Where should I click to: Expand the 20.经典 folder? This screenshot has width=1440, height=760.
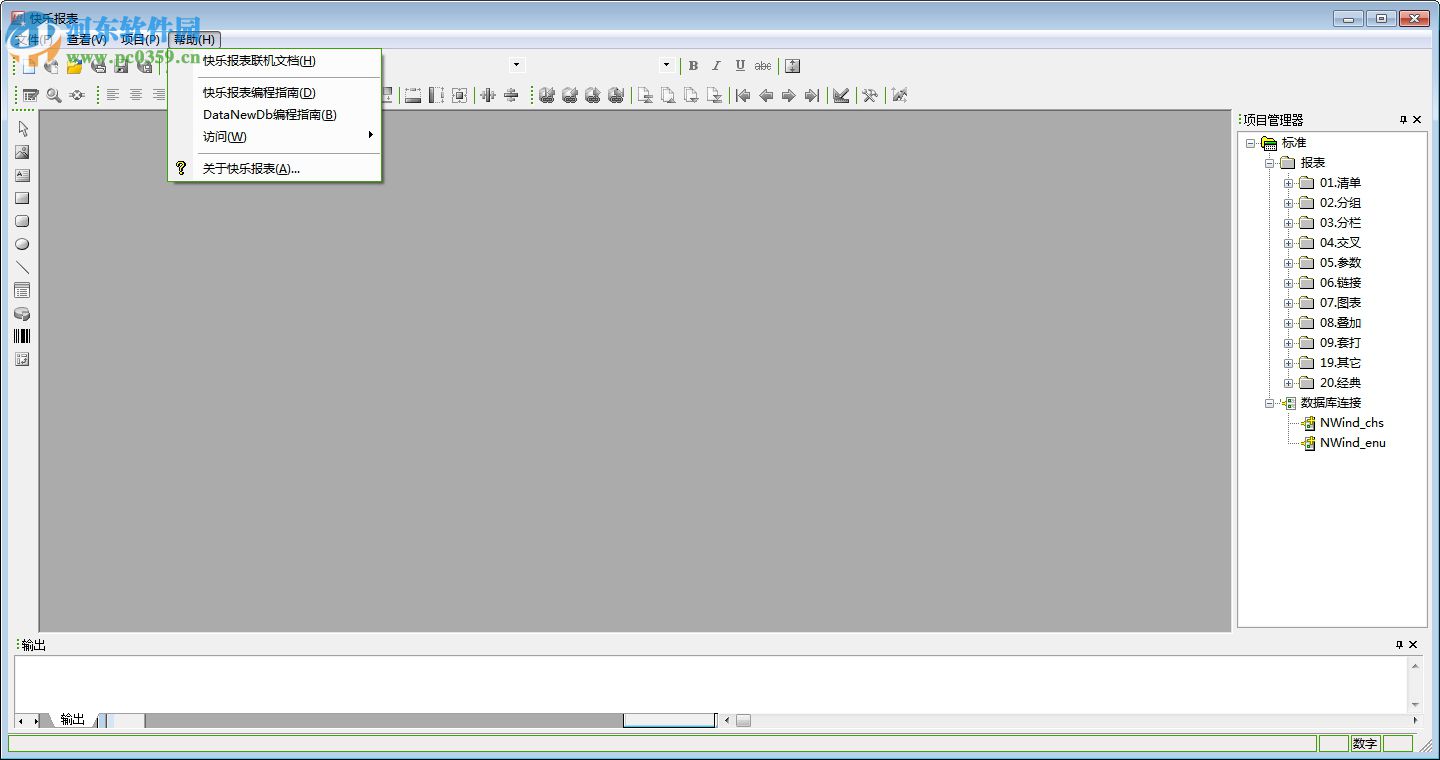pyautogui.click(x=1289, y=383)
